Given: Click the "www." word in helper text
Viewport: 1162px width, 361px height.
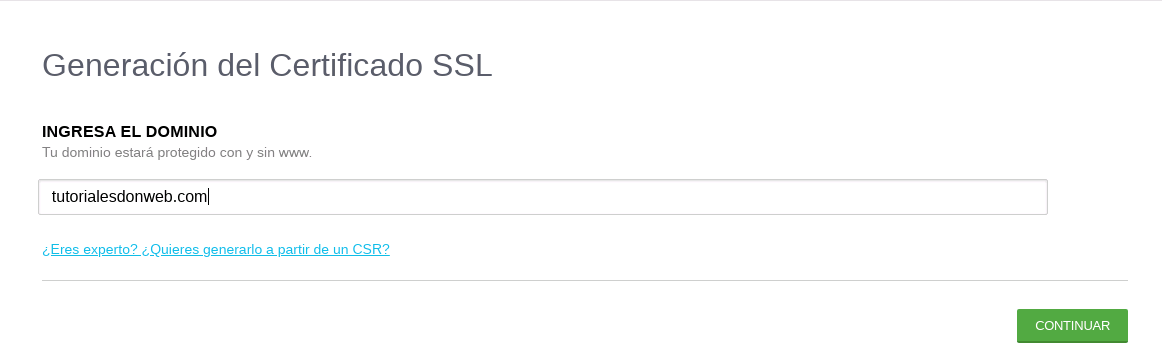Looking at the screenshot, I should coord(295,153).
